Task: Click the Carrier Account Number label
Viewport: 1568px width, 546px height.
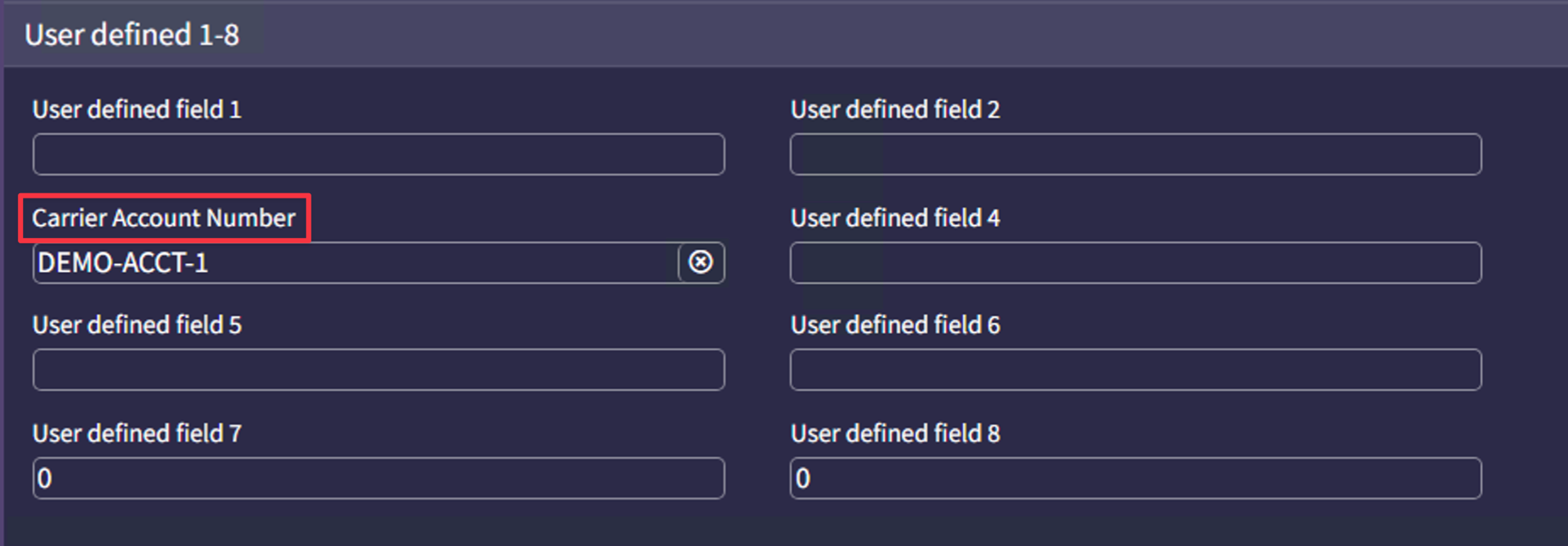Action: click(x=164, y=218)
